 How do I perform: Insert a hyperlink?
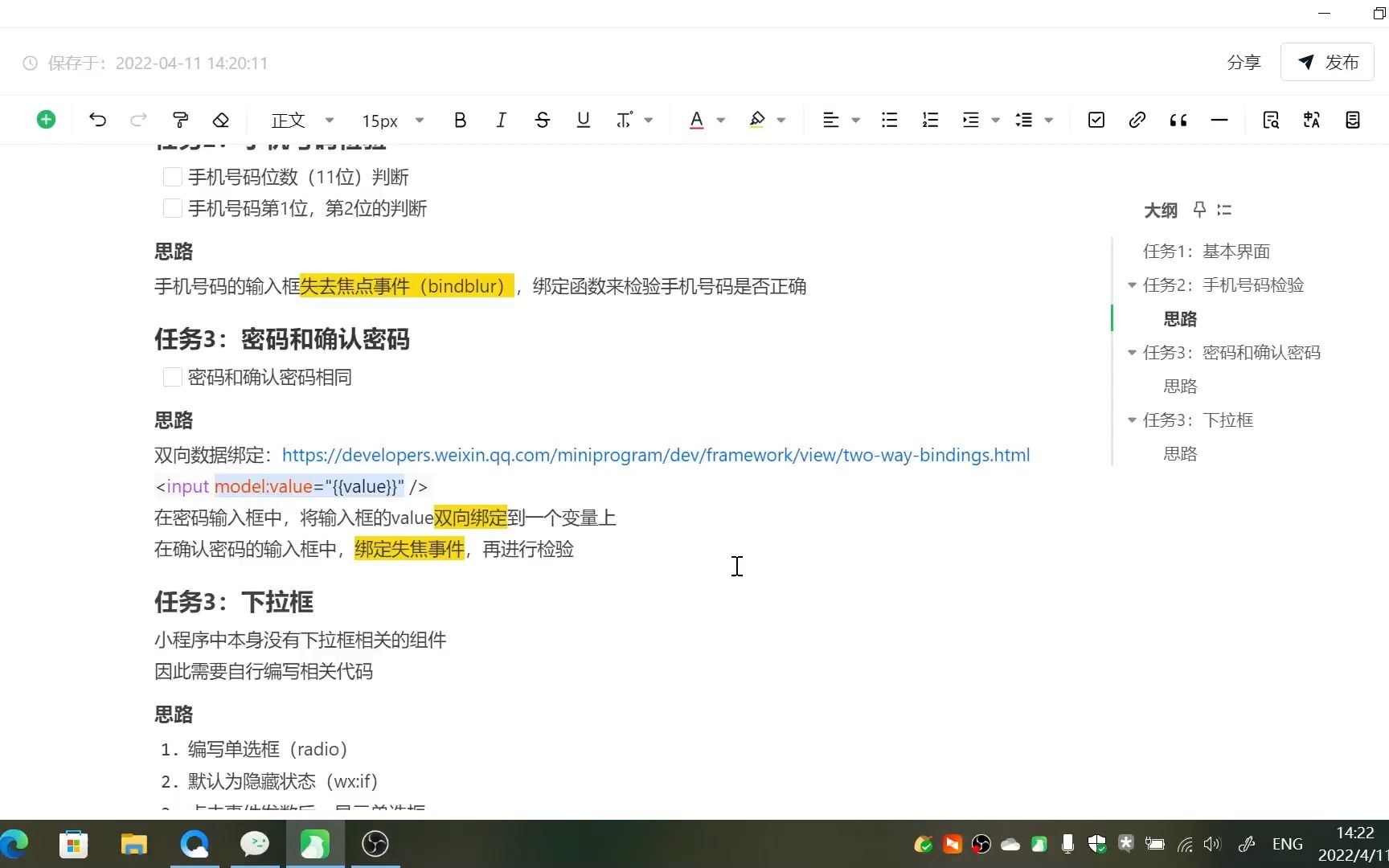click(1137, 119)
